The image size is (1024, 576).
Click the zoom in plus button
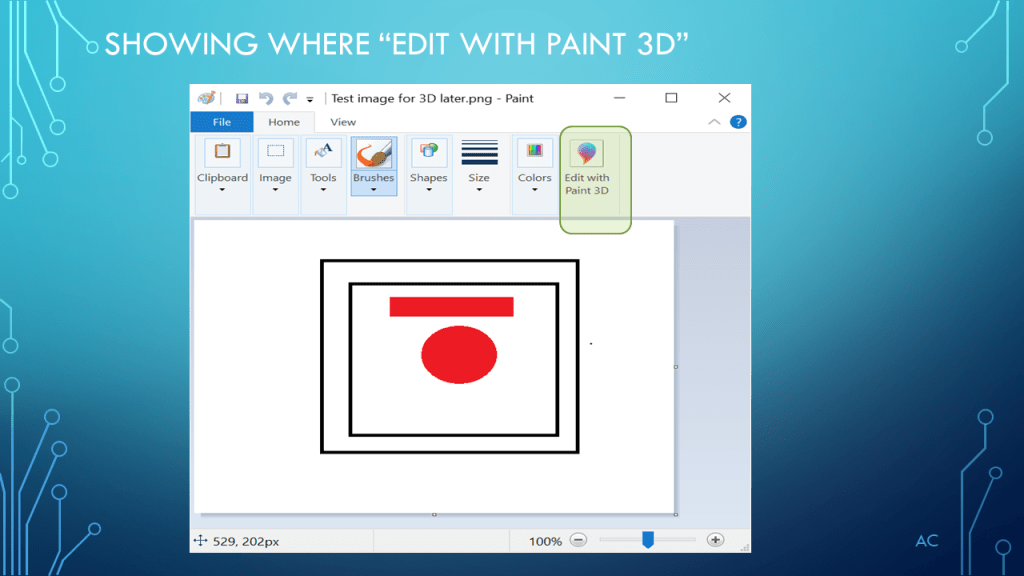(x=715, y=540)
